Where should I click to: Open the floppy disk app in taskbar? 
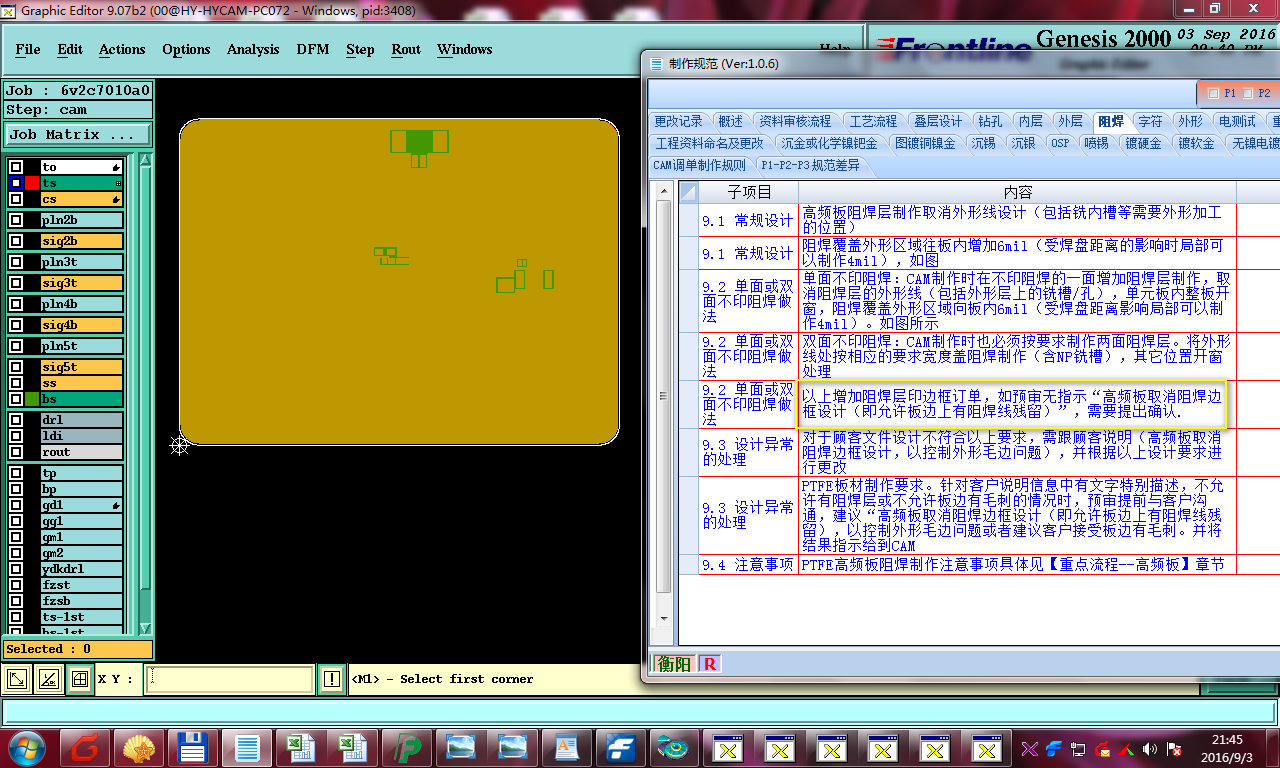(192, 748)
